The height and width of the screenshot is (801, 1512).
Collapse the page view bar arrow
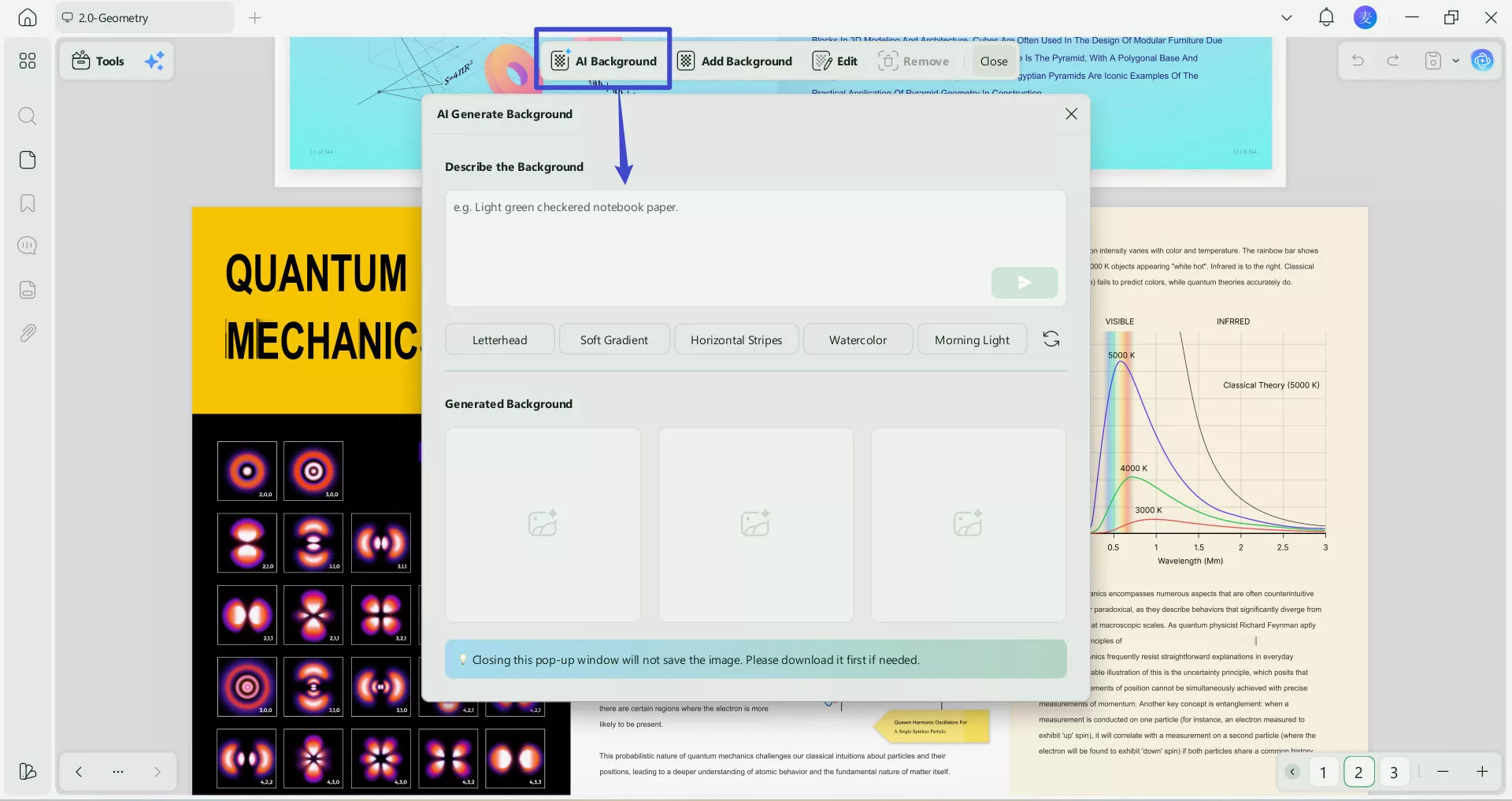[1292, 772]
